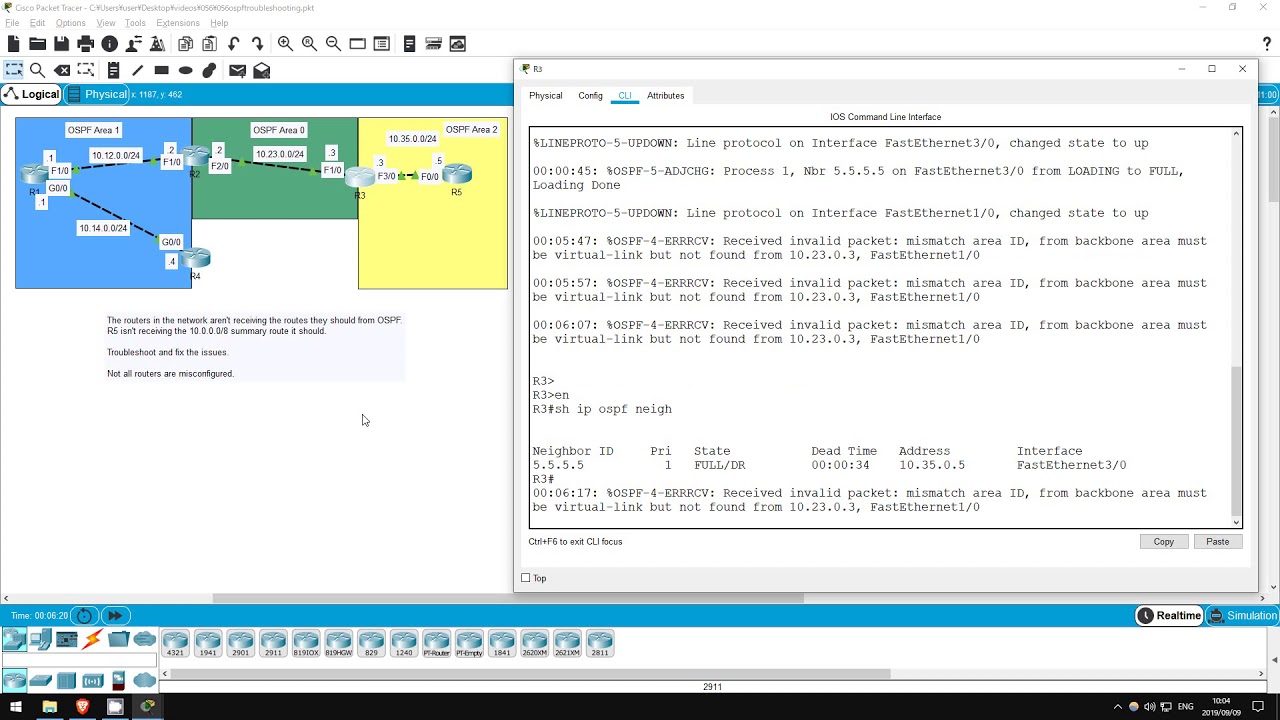The height and width of the screenshot is (720, 1280).
Task: Add a simple PDU envelope
Action: (x=237, y=70)
